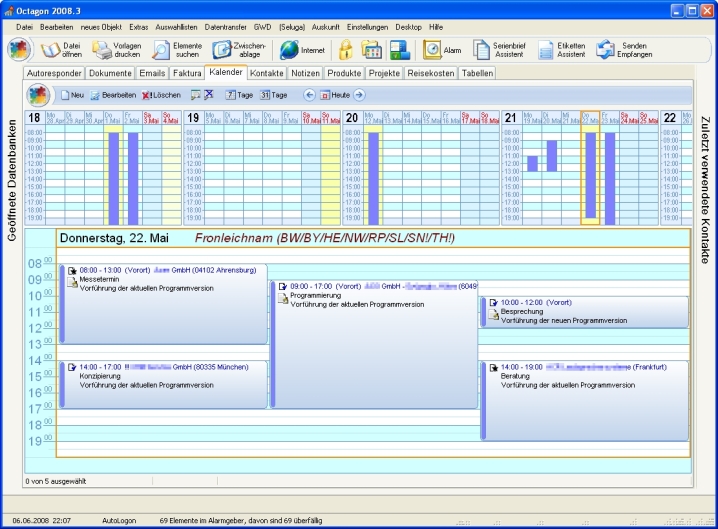Switch to 7 Tage week view
This screenshot has height=529, width=718.
238,95
